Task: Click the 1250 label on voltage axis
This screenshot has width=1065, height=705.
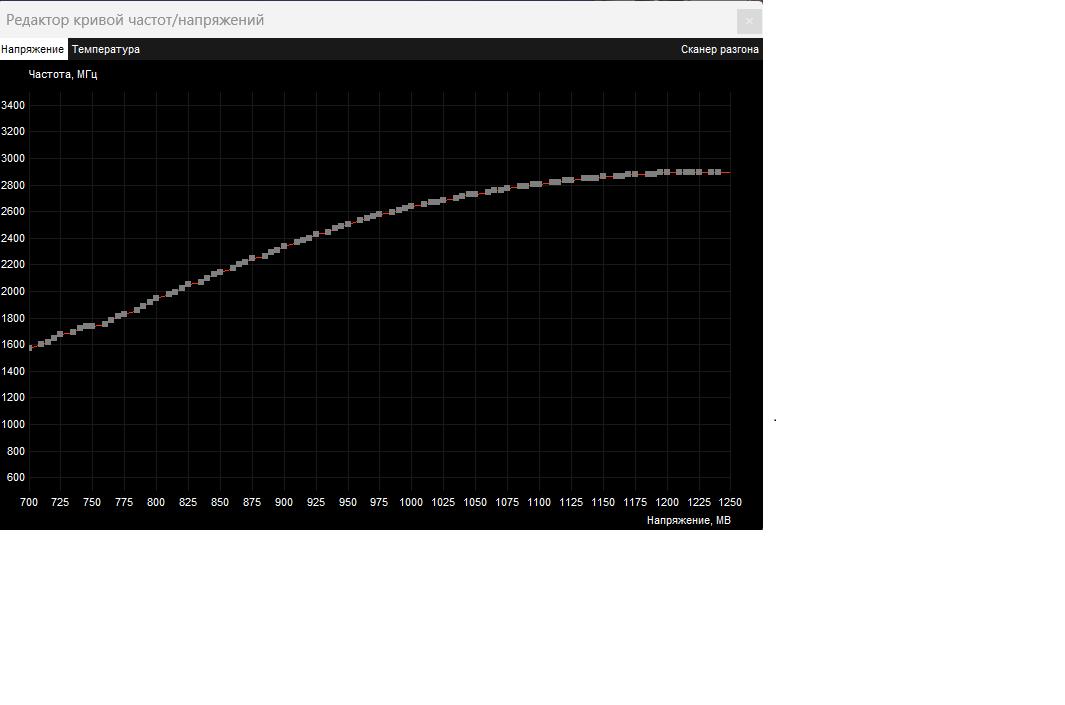Action: tap(729, 502)
